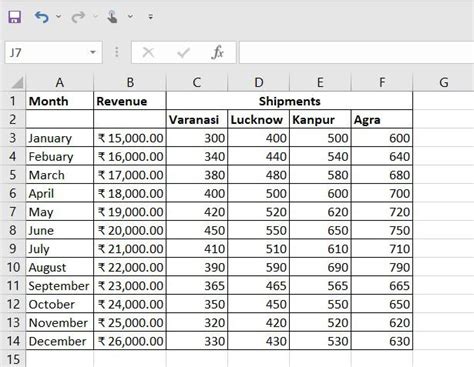This screenshot has width=474, height=367.
Task: Click the October cell
Action: tap(60, 304)
